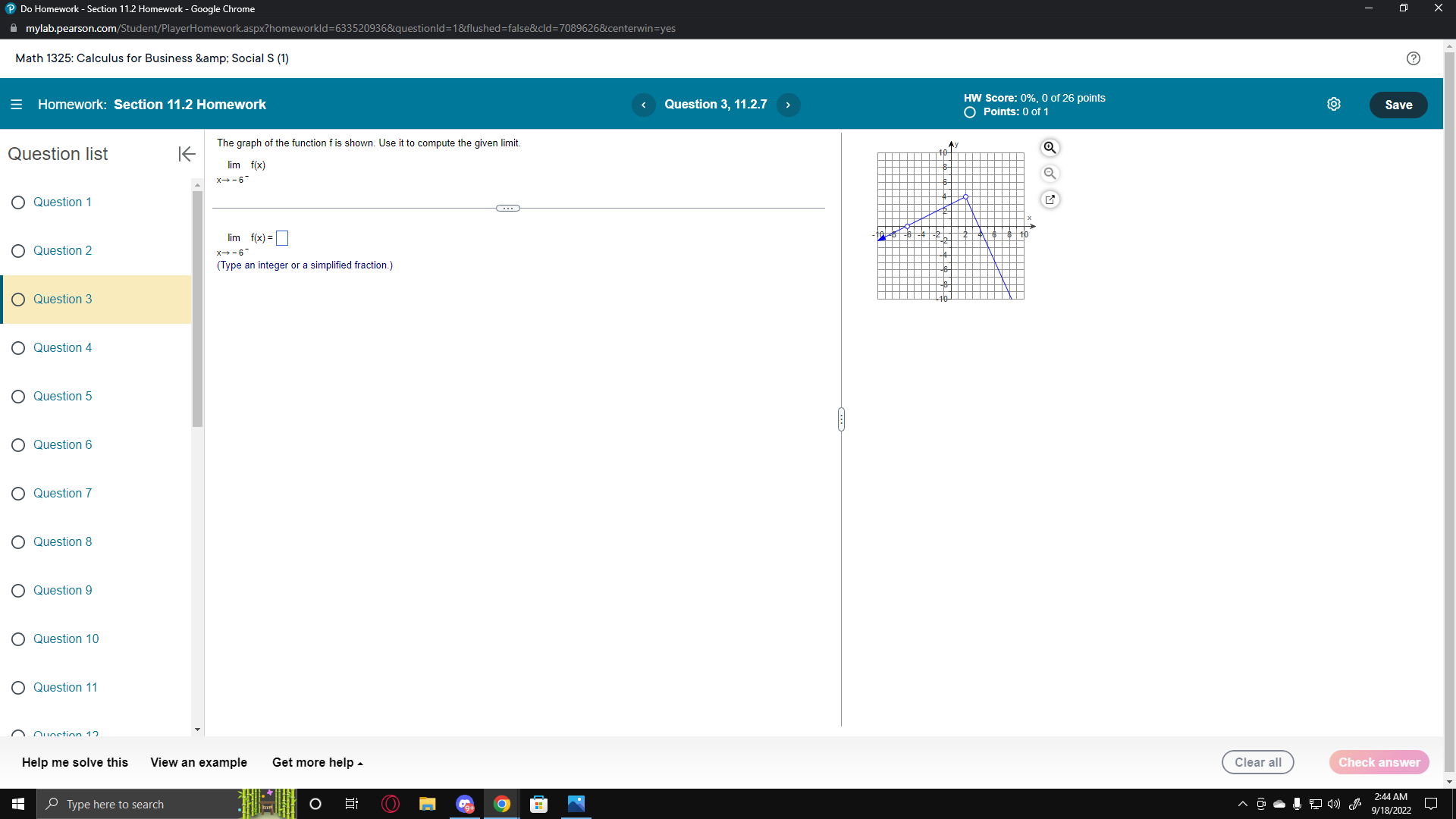Open the graph in an enlarged view
Viewport: 1456px width, 819px height.
point(1050,199)
